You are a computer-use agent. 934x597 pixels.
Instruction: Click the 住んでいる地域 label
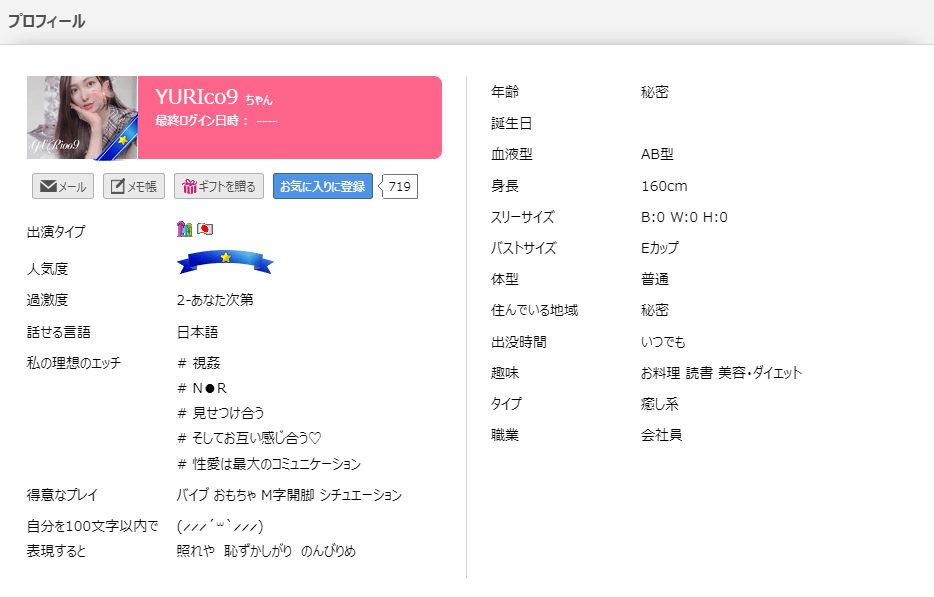tap(534, 310)
